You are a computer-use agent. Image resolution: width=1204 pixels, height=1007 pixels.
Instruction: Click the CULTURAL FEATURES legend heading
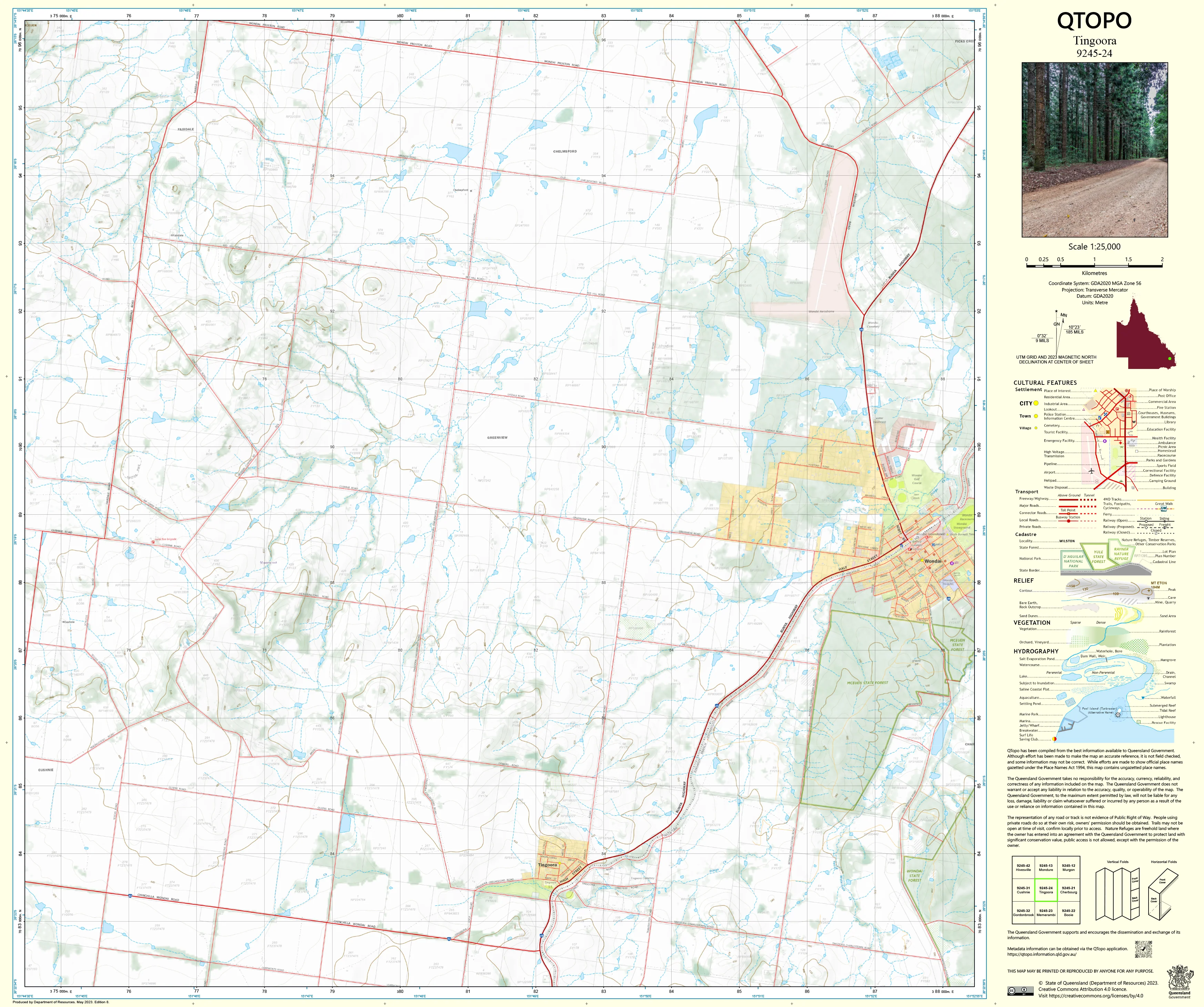point(1045,382)
